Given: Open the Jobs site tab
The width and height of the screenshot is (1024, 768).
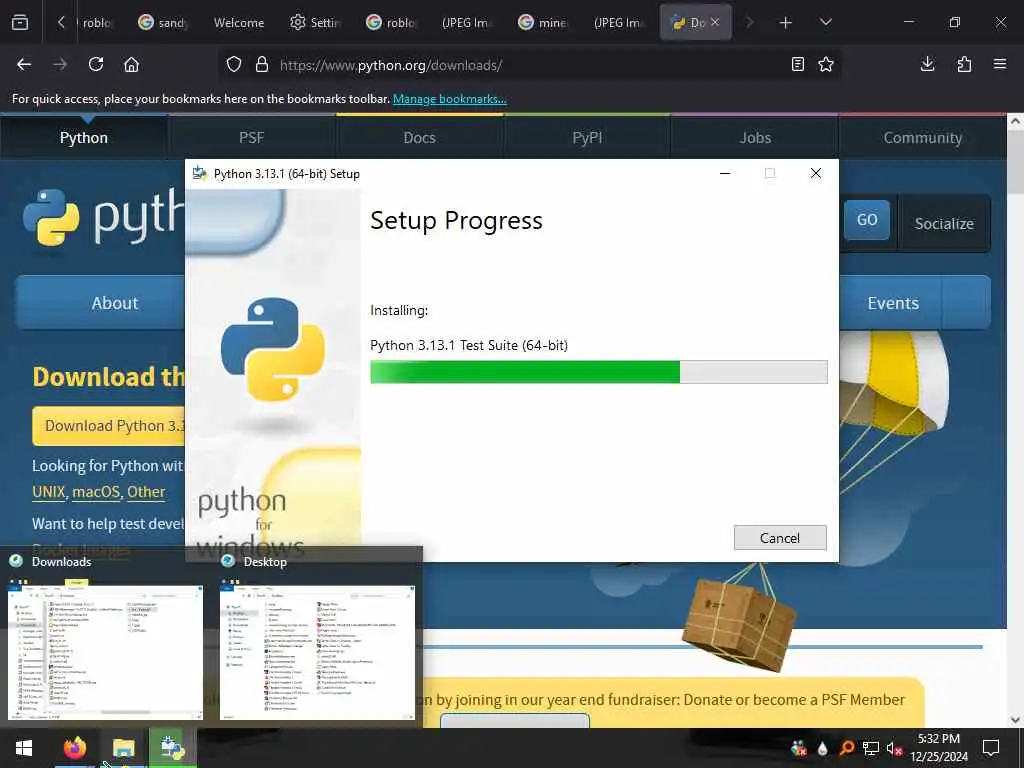Looking at the screenshot, I should point(755,138).
